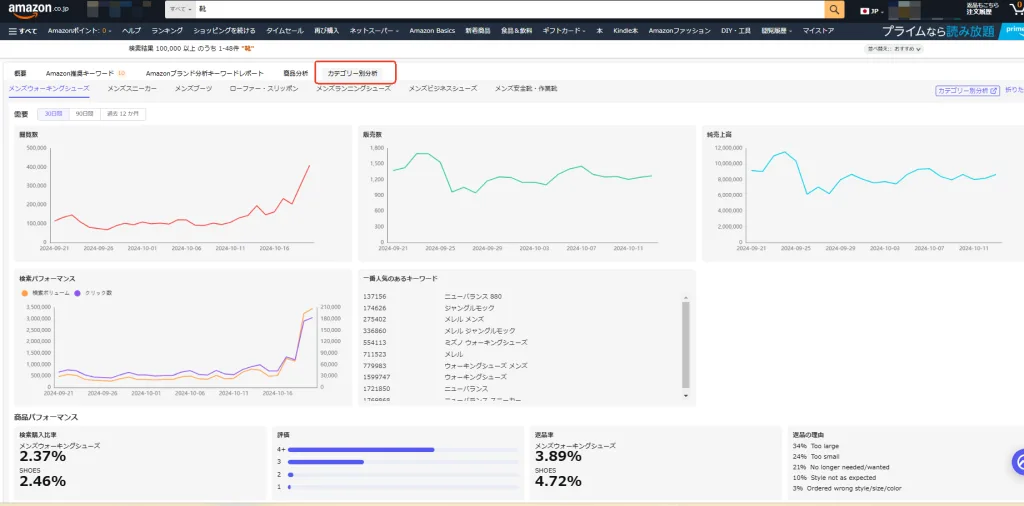Viewport: 1024px width, 506px height.
Task: Select the 過去 12 か月 period toggle
Action: tap(123, 114)
